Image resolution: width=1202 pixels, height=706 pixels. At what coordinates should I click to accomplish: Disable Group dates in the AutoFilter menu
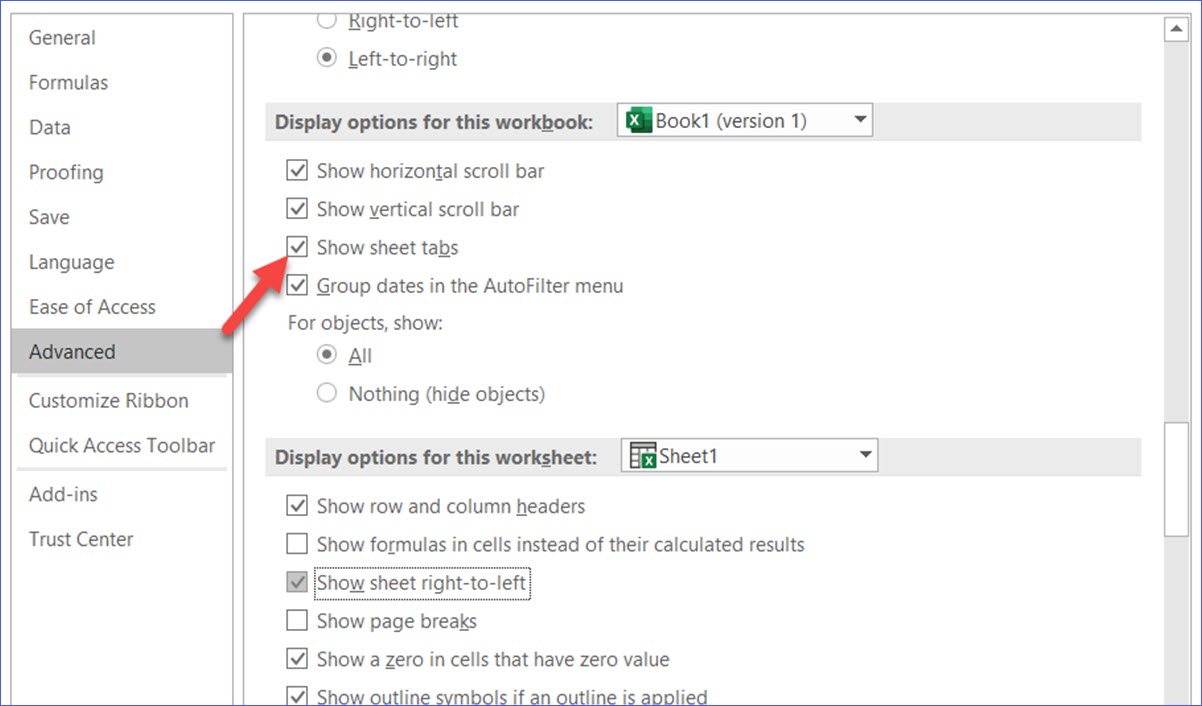click(297, 284)
